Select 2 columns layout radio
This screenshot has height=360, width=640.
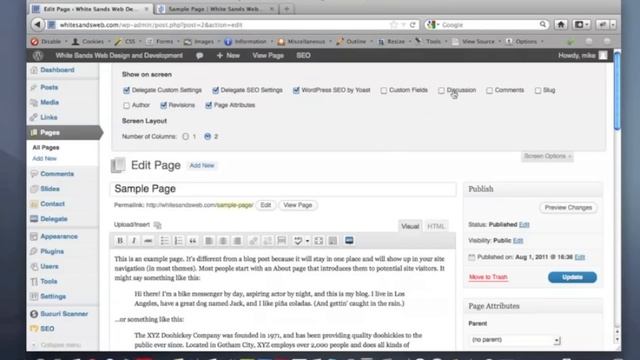pos(208,137)
